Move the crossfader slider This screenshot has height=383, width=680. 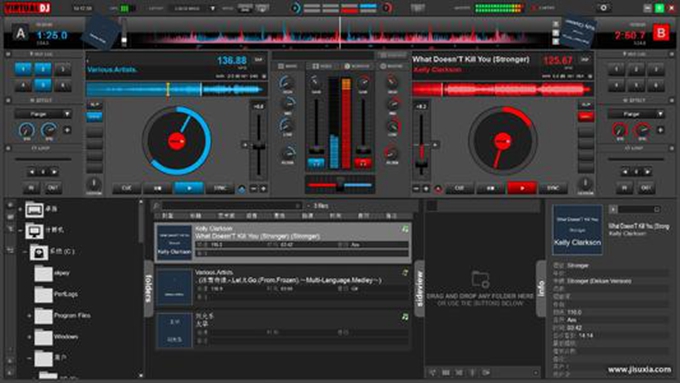[340, 185]
